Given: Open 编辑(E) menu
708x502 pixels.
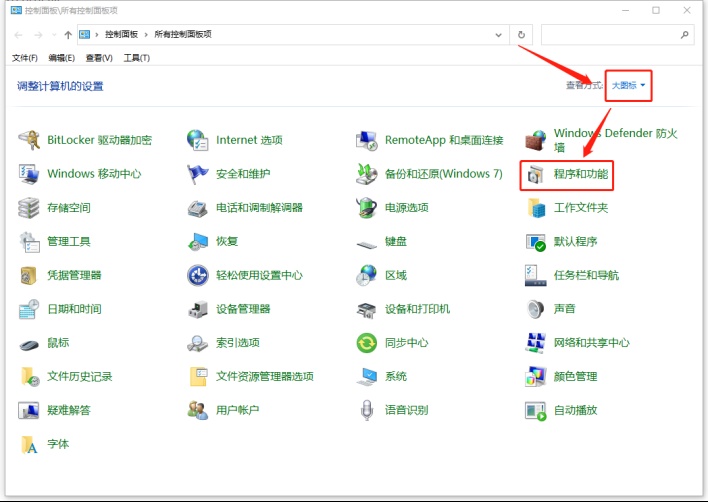Looking at the screenshot, I should click(61, 58).
